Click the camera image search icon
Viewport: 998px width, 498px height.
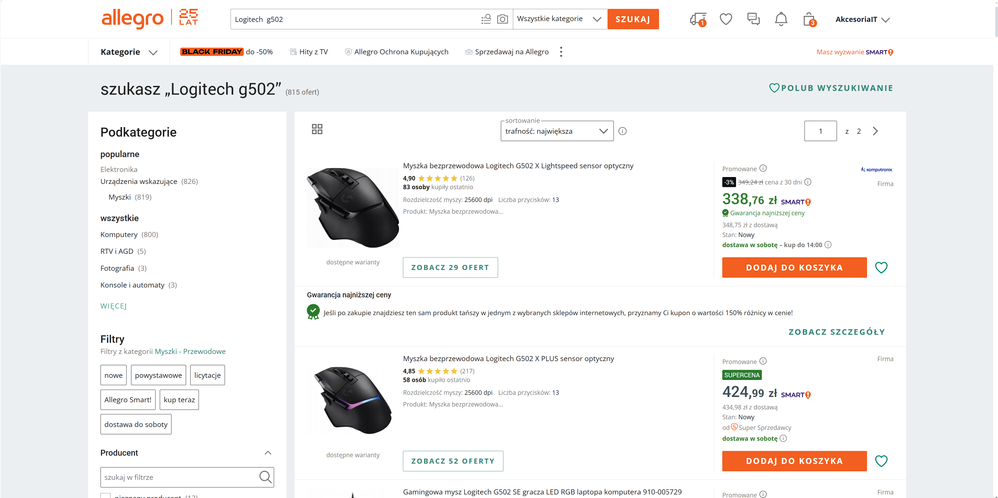(x=502, y=19)
